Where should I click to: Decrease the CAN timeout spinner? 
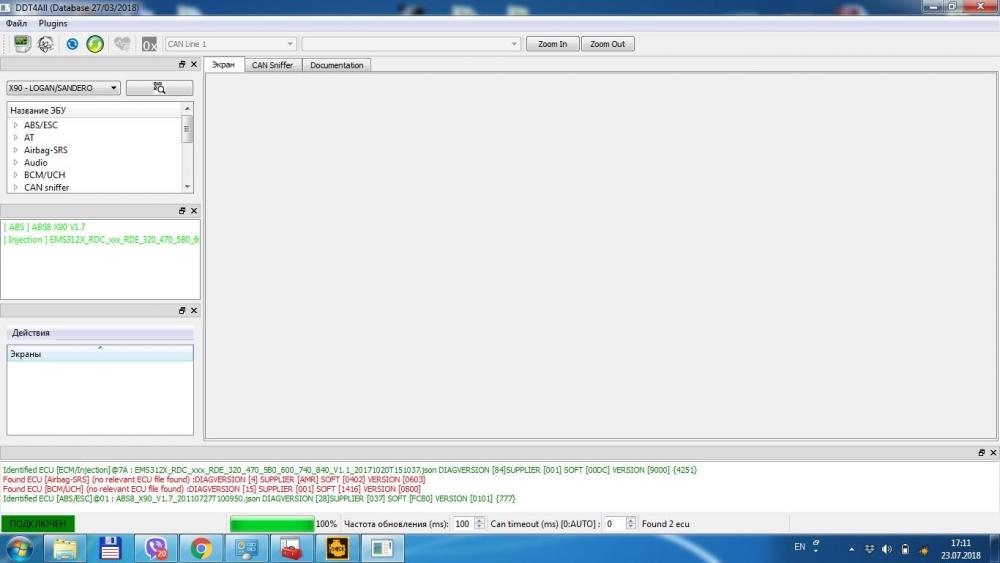pyautogui.click(x=631, y=528)
